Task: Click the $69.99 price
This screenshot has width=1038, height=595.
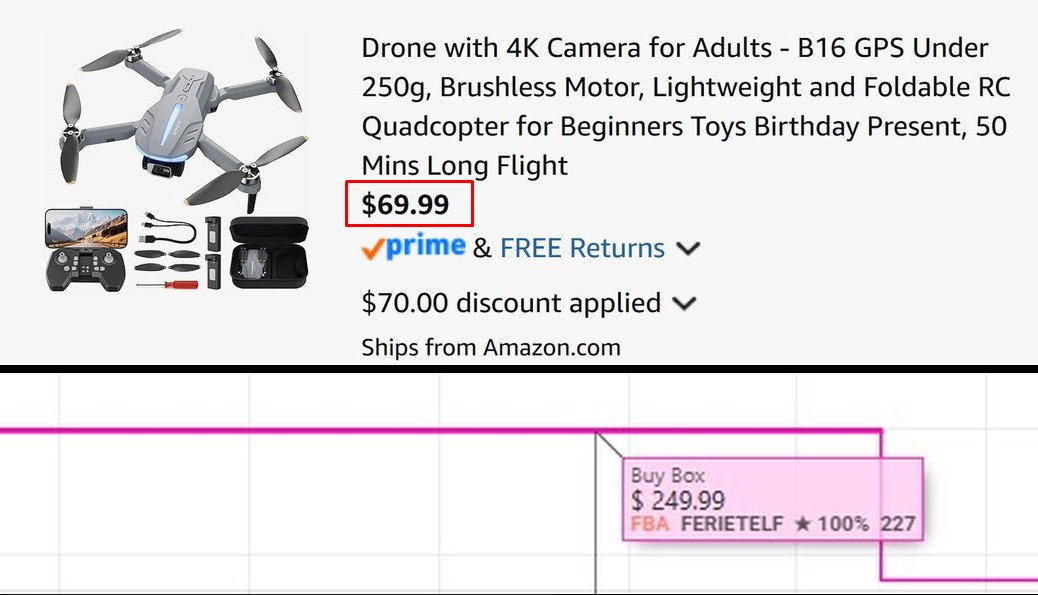Action: click(405, 205)
